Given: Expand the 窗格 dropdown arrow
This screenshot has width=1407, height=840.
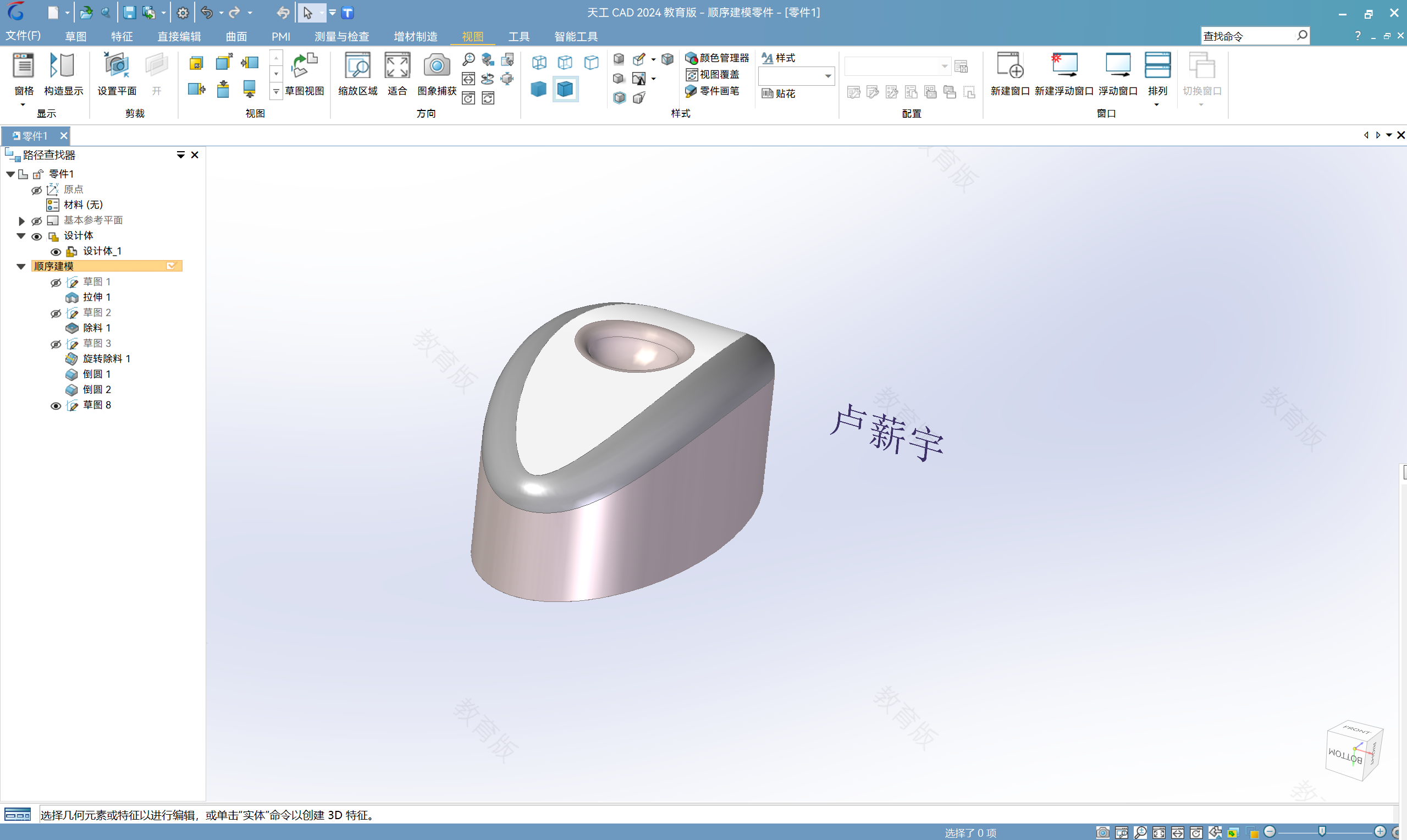Looking at the screenshot, I should [x=23, y=104].
